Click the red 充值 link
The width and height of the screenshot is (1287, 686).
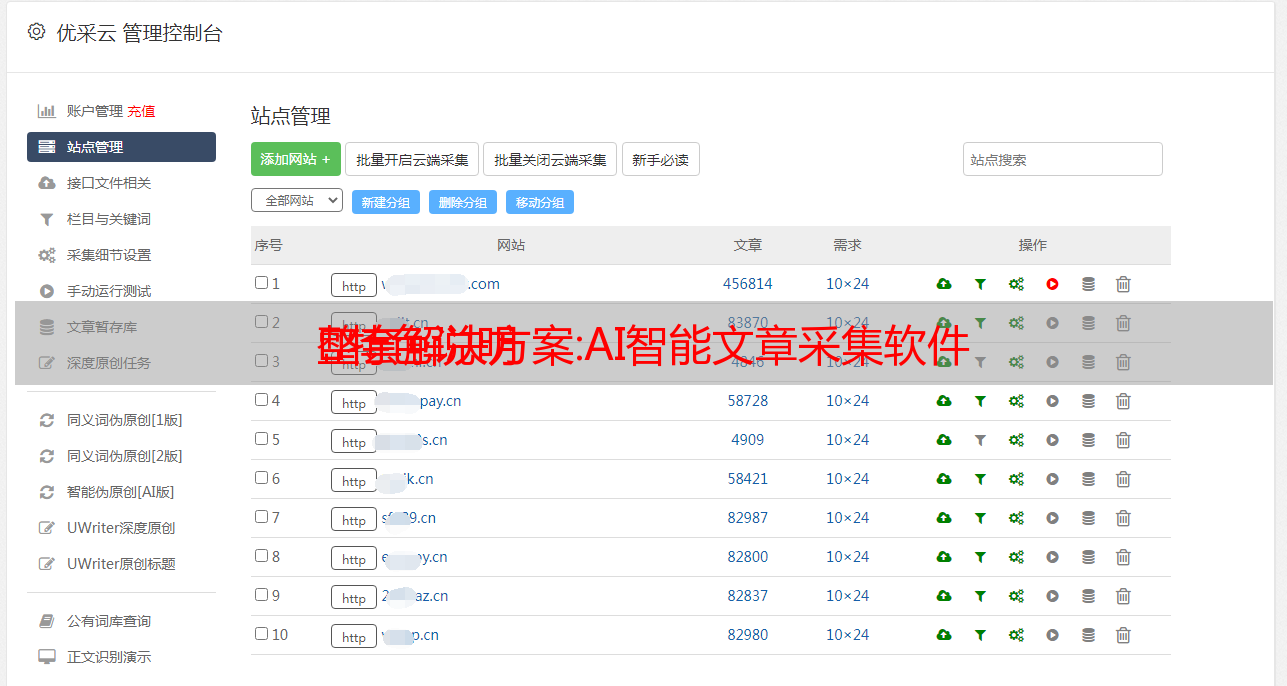click(141, 111)
